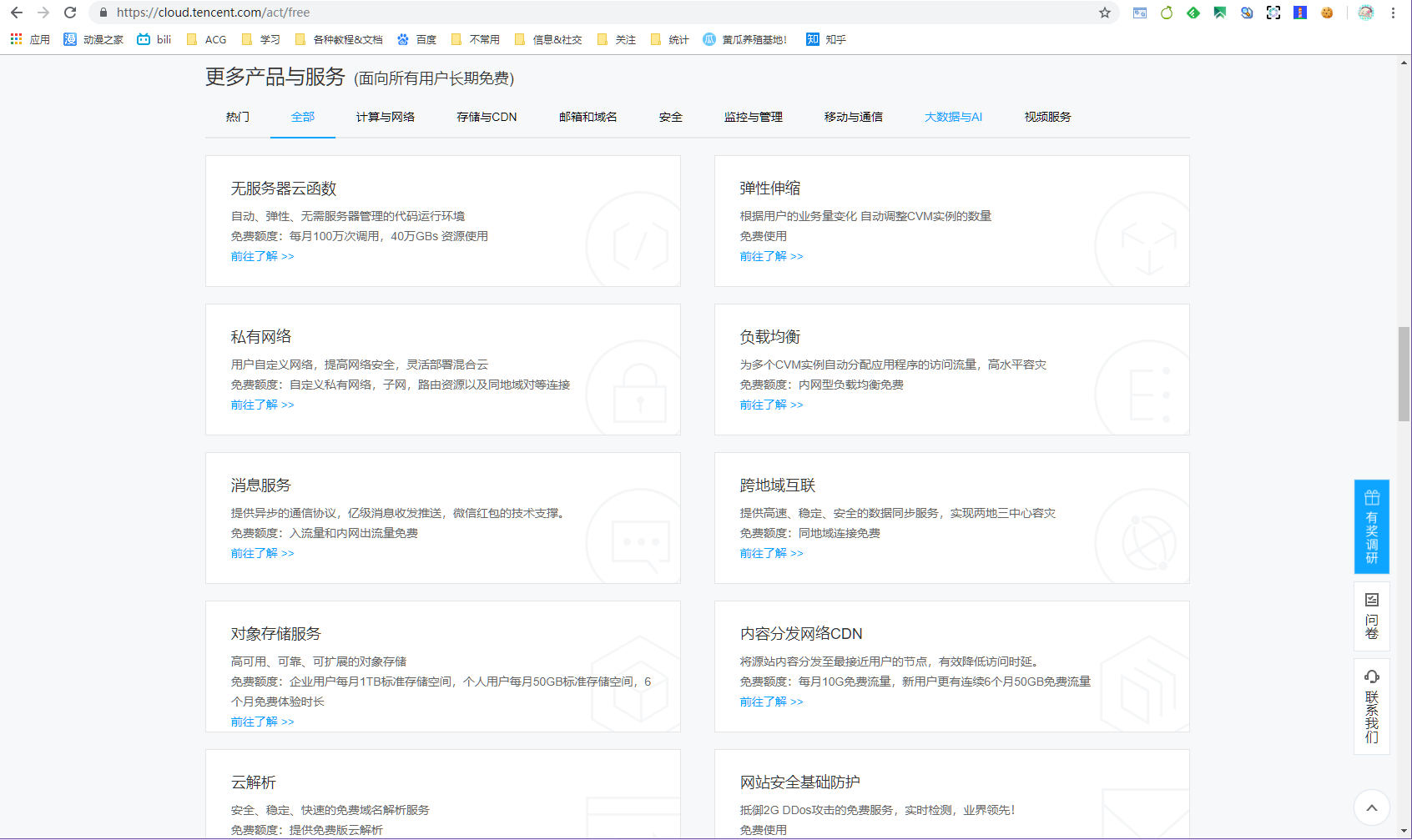Image resolution: width=1412 pixels, height=840 pixels.
Task: Click the page vertical scrollbar thumb
Action: 1404,374
